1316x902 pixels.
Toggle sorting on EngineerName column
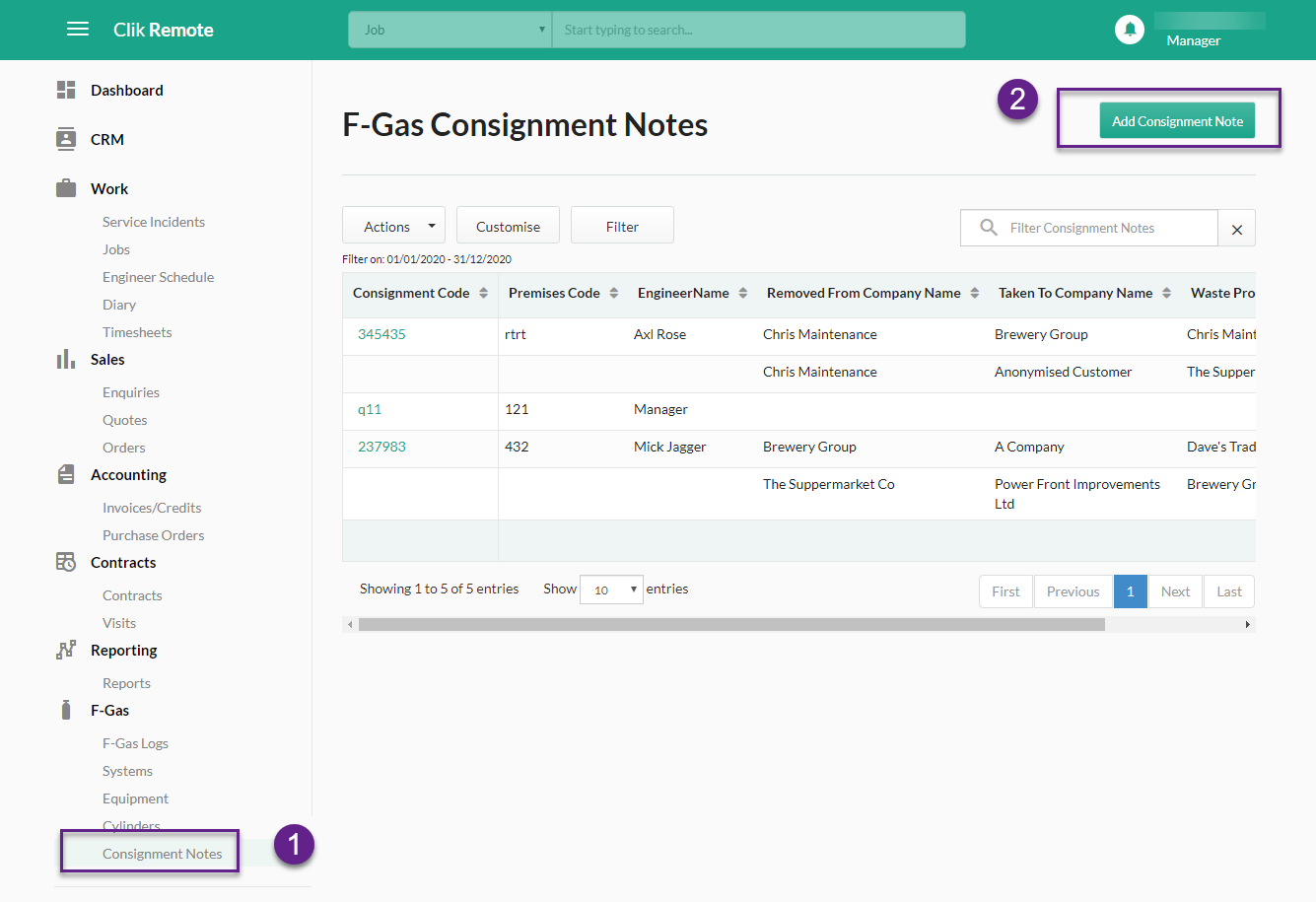(745, 292)
